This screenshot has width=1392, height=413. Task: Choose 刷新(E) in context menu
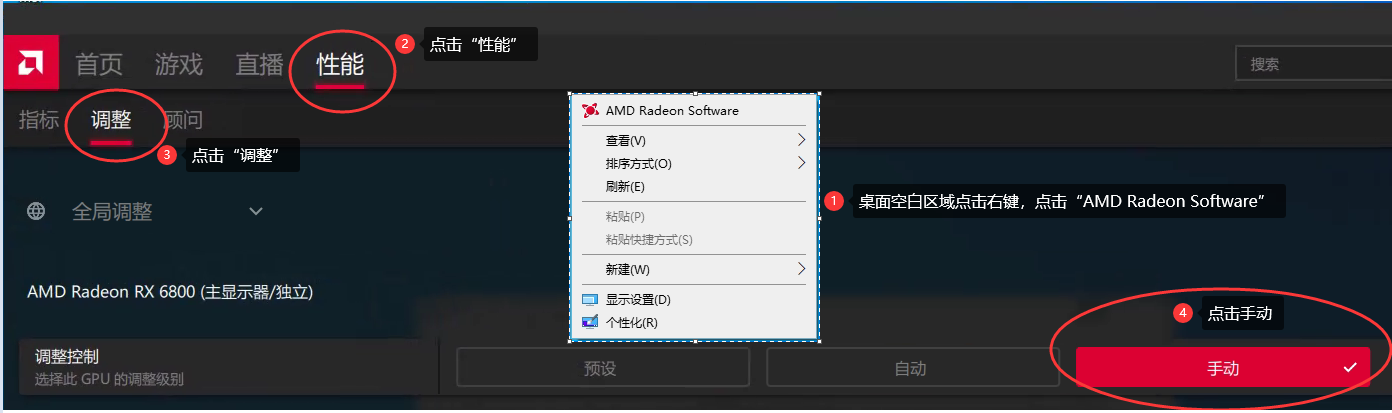point(625,187)
